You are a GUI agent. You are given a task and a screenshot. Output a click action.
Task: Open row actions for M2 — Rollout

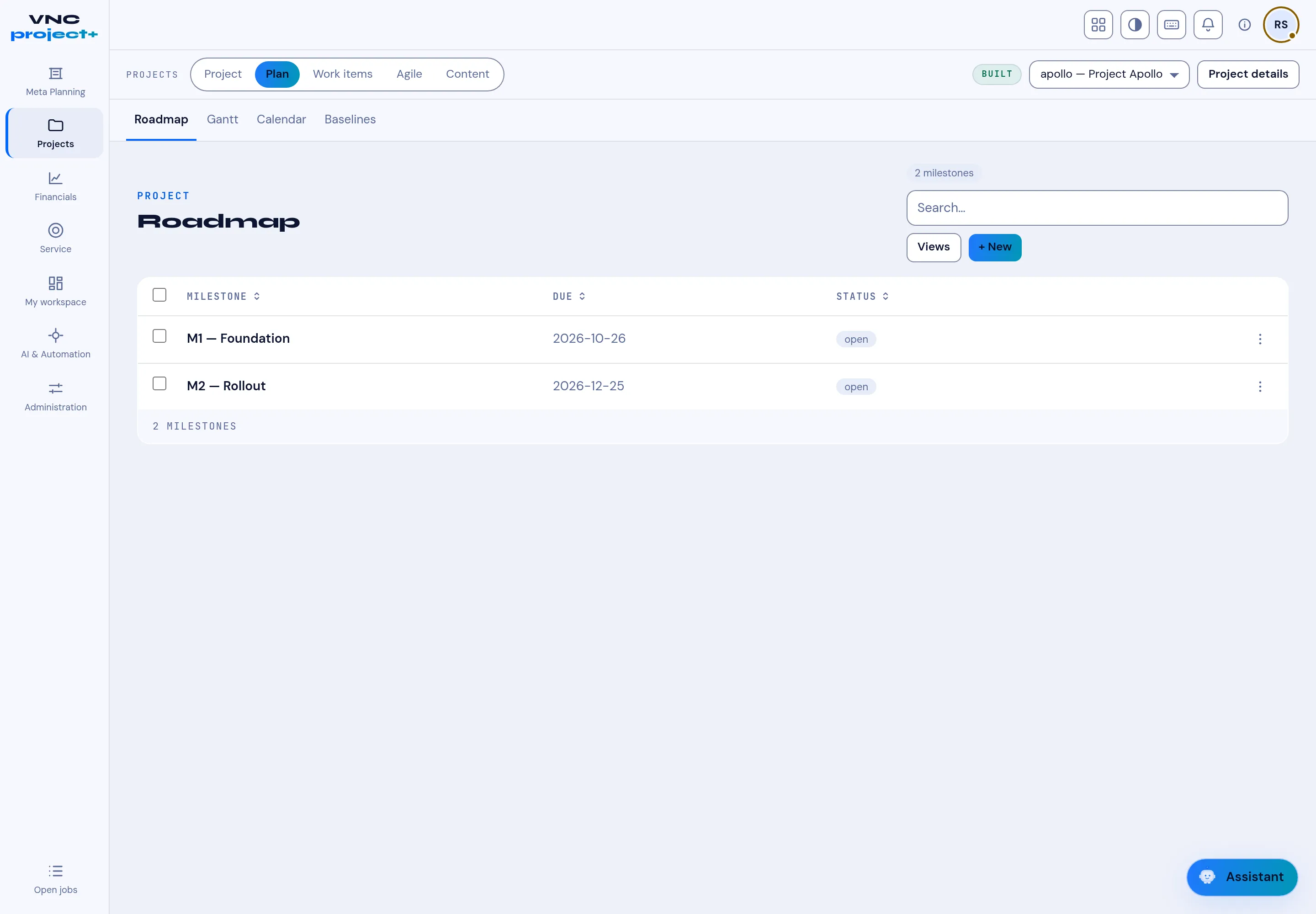point(1259,387)
